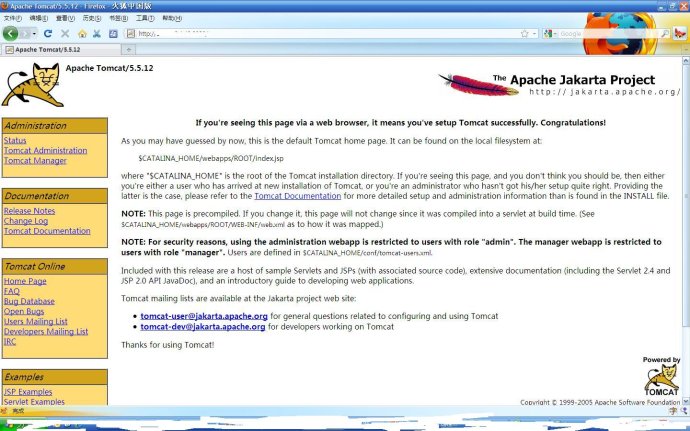Click the first status bar icon beside the status text
690x431 pixels.
(4, 411)
